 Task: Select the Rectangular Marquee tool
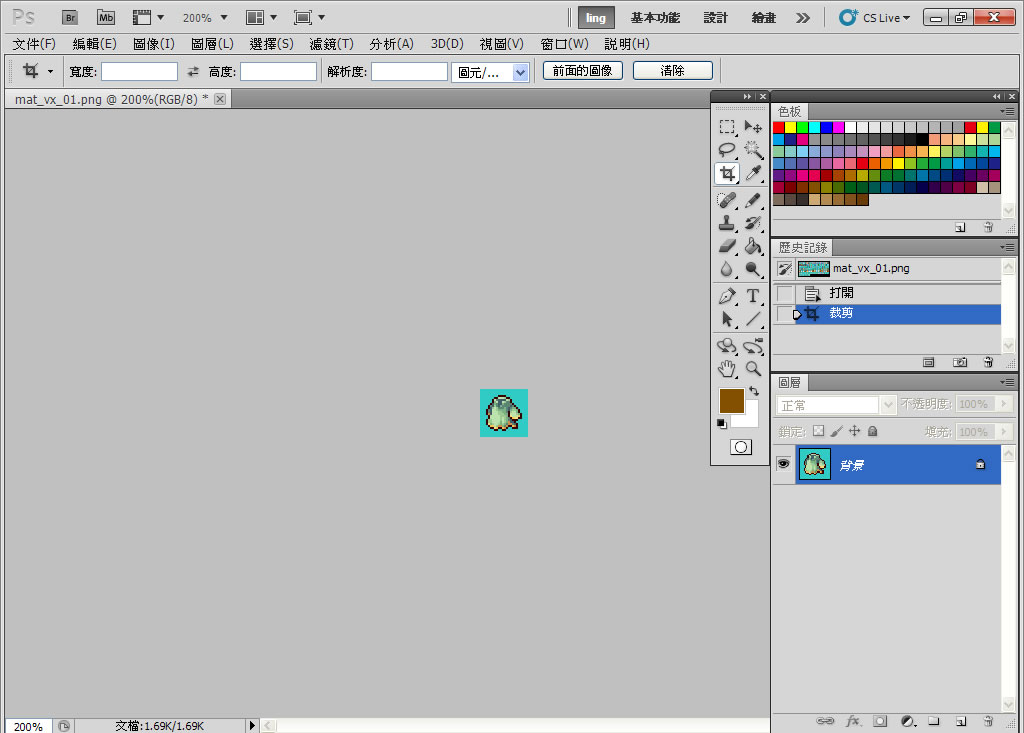[726, 126]
